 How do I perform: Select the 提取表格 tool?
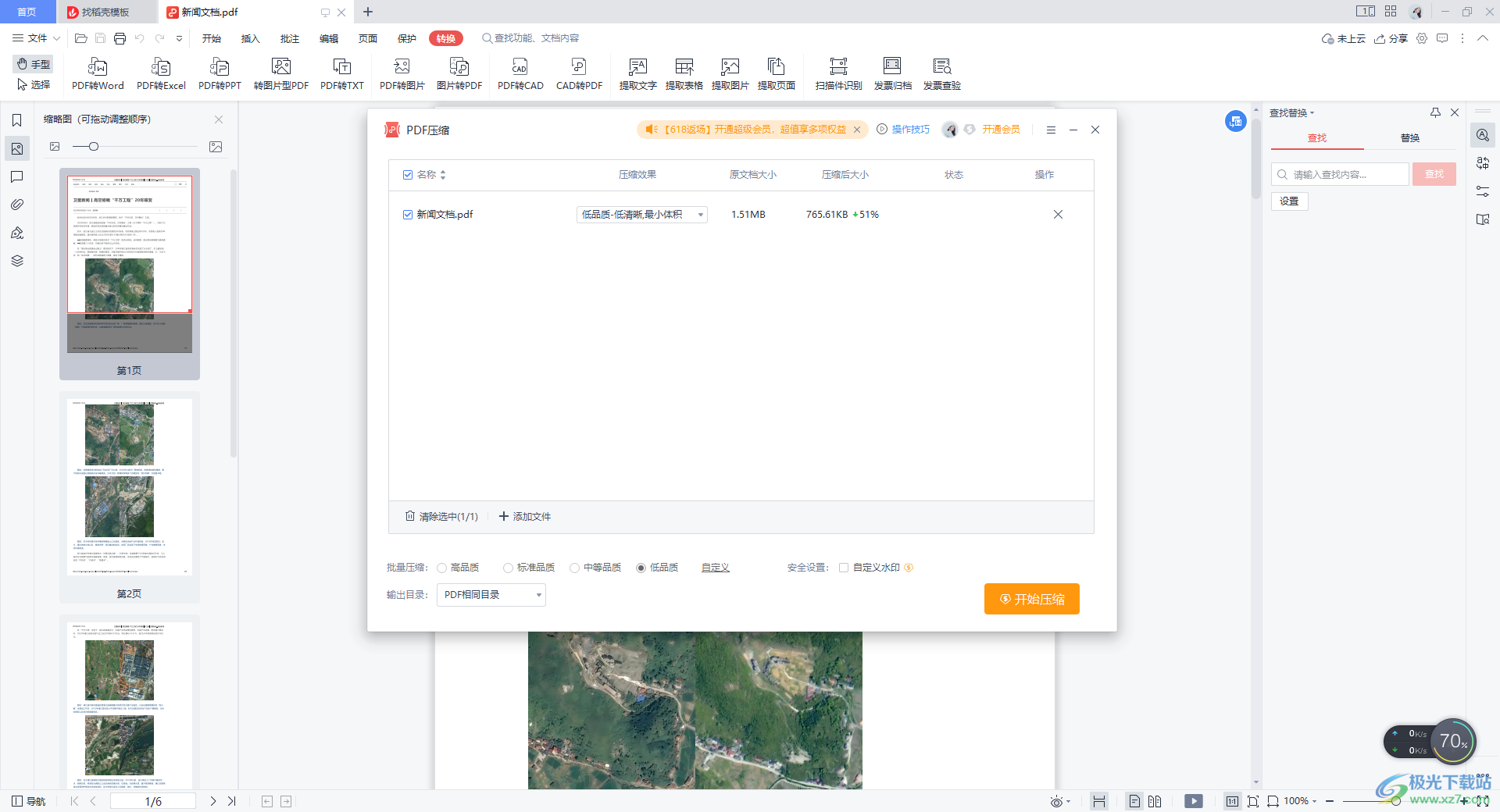point(684,74)
